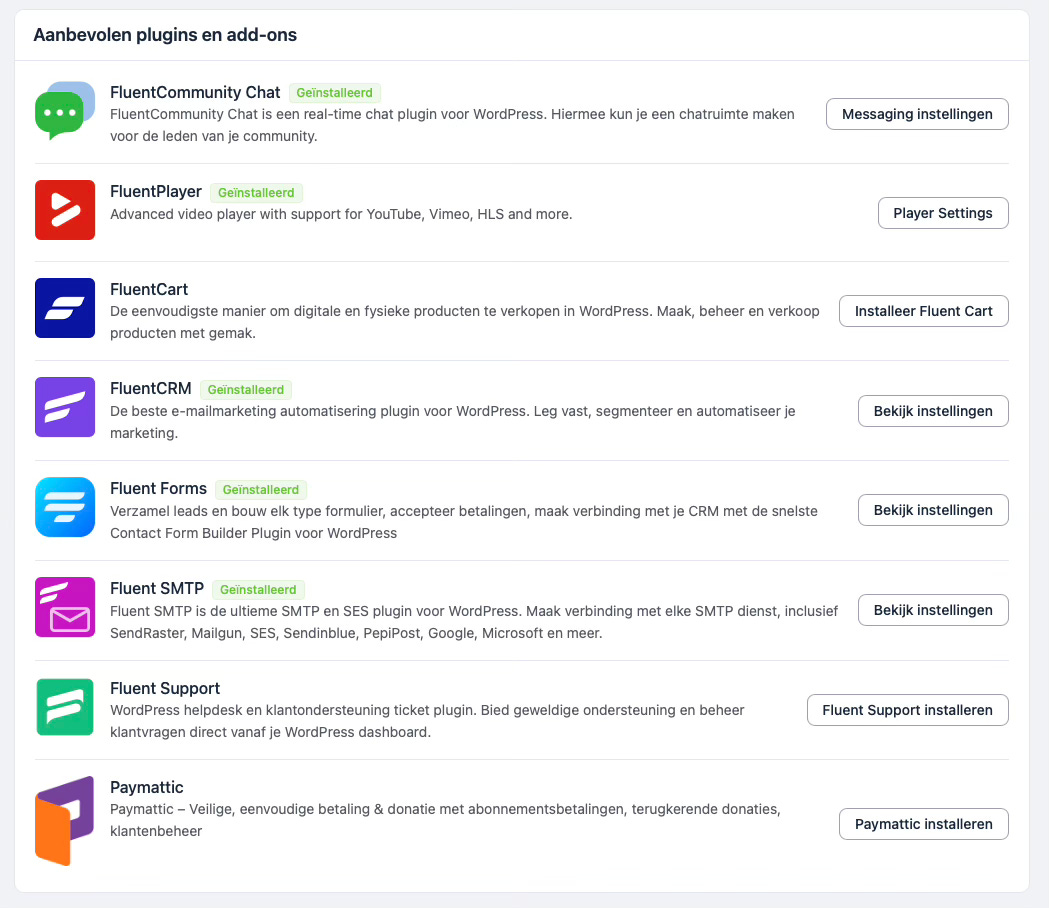Viewport: 1049px width, 908px height.
Task: Click Paymattic installeren button
Action: [x=923, y=824]
